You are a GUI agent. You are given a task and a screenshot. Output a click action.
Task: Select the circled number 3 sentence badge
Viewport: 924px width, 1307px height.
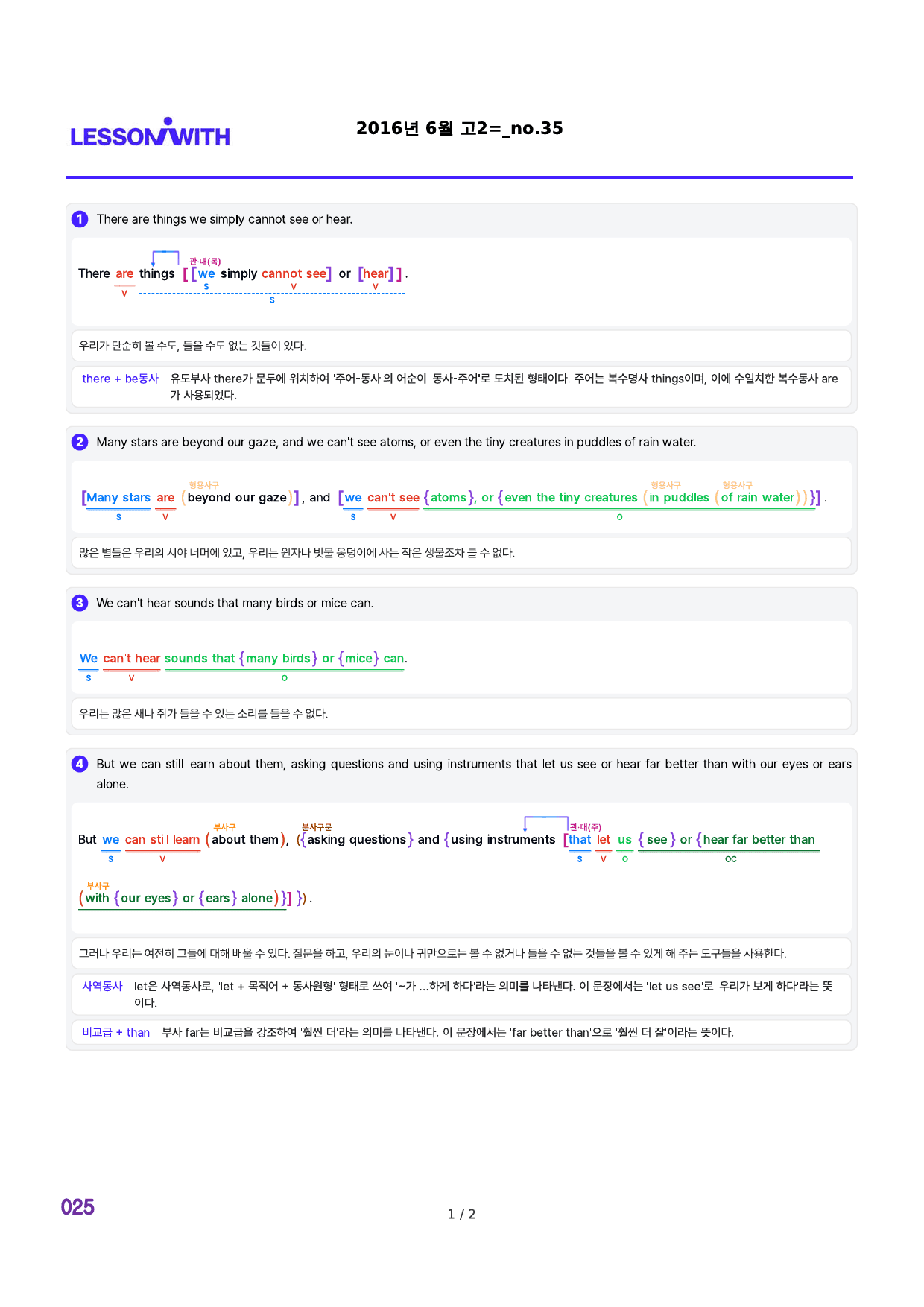tap(80, 603)
